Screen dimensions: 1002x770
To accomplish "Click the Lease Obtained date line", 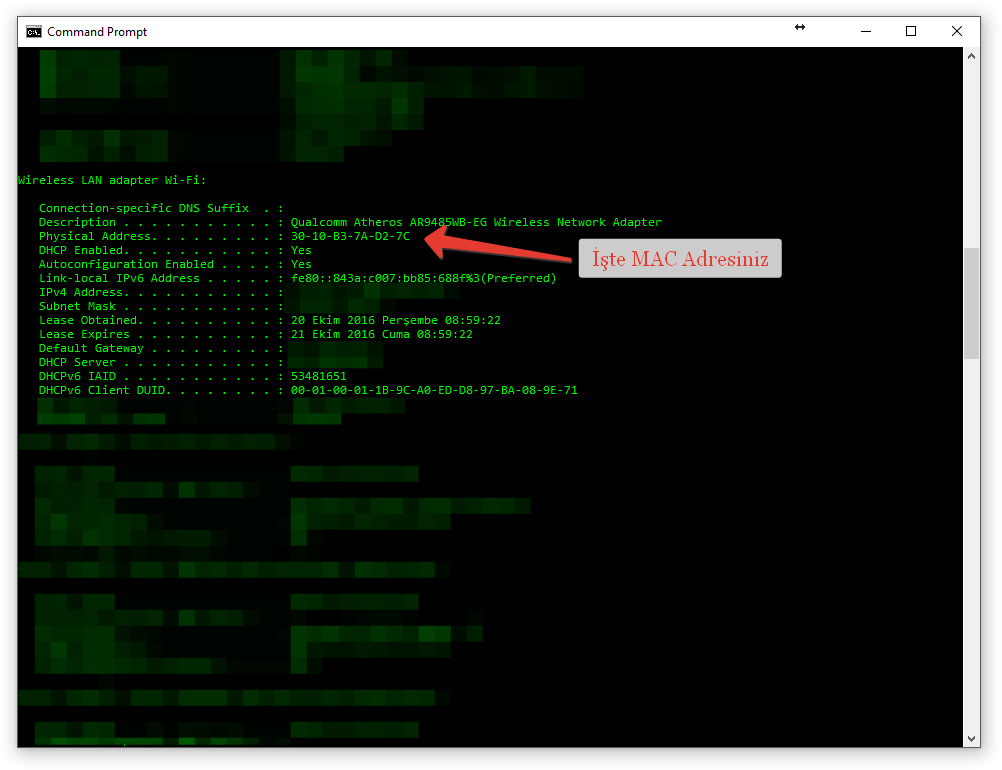I will pos(395,320).
